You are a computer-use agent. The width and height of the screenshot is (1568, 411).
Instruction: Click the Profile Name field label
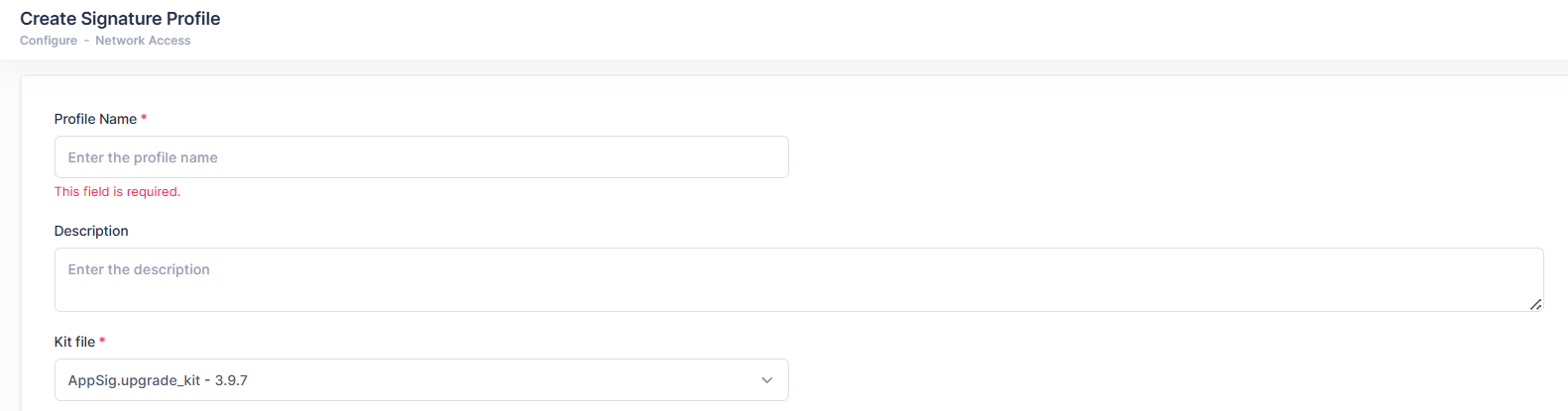pos(95,119)
